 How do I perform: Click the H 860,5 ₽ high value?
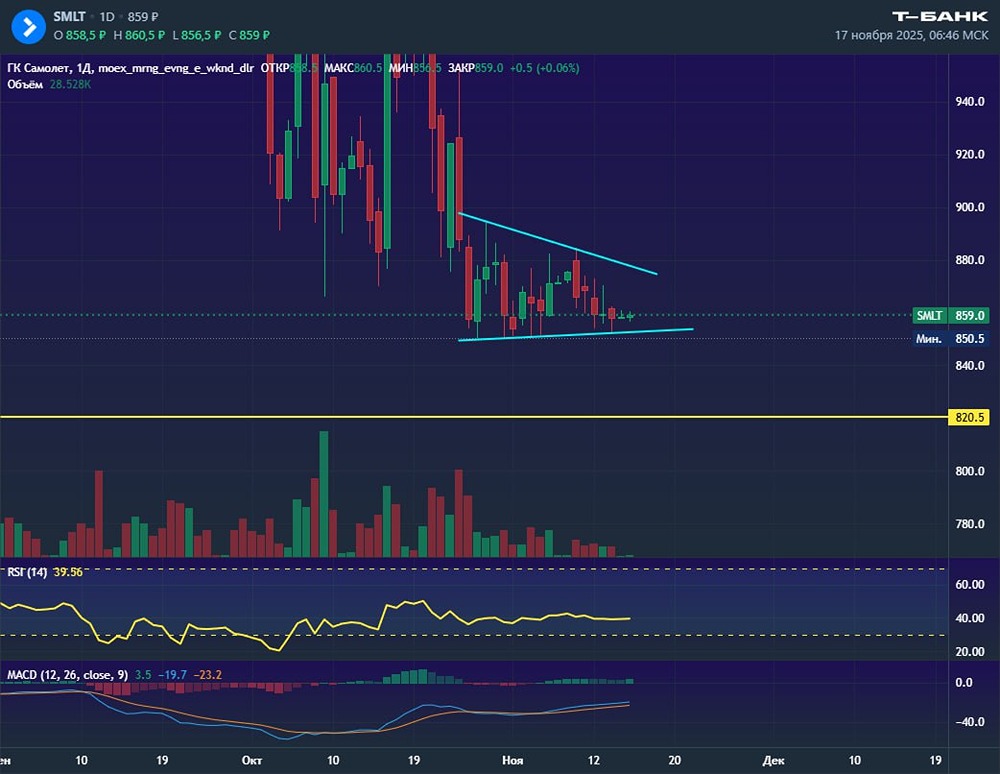(139, 35)
